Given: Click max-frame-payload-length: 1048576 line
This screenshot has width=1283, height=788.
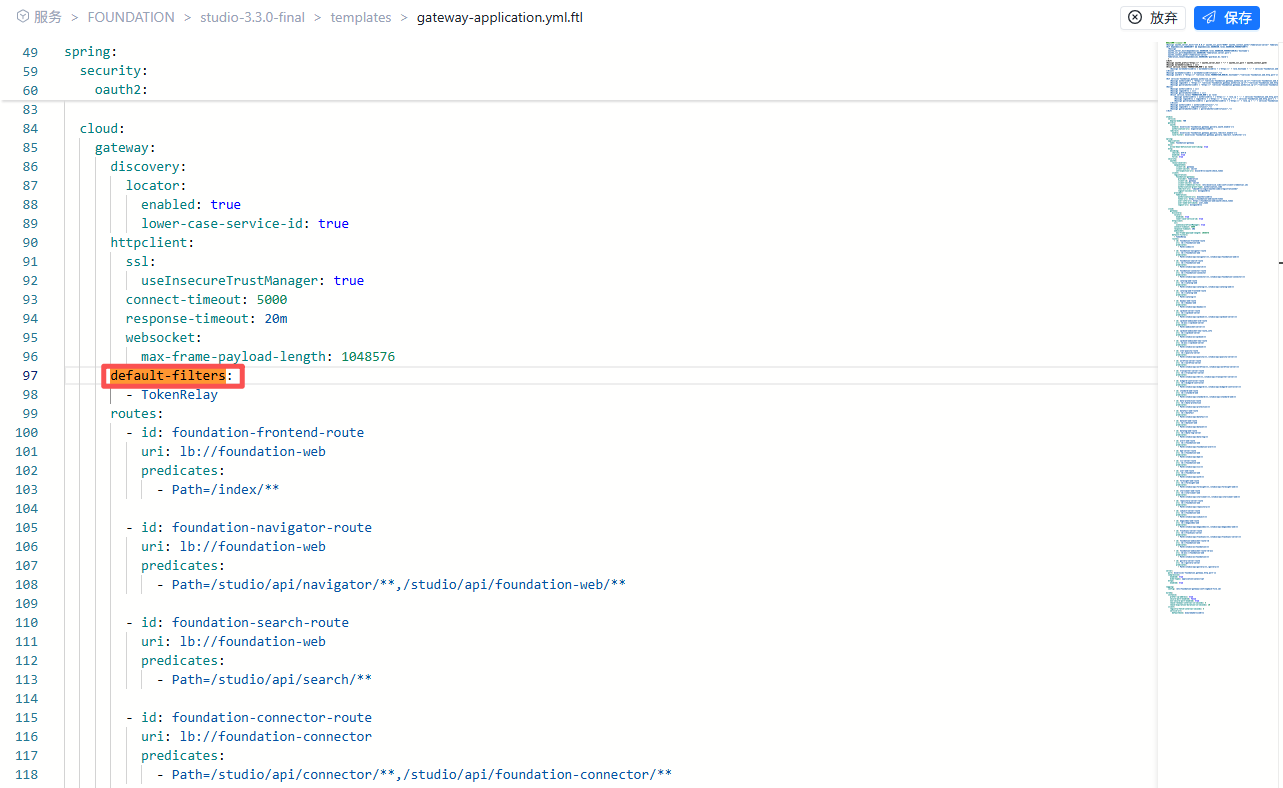Looking at the screenshot, I should (x=268, y=356).
